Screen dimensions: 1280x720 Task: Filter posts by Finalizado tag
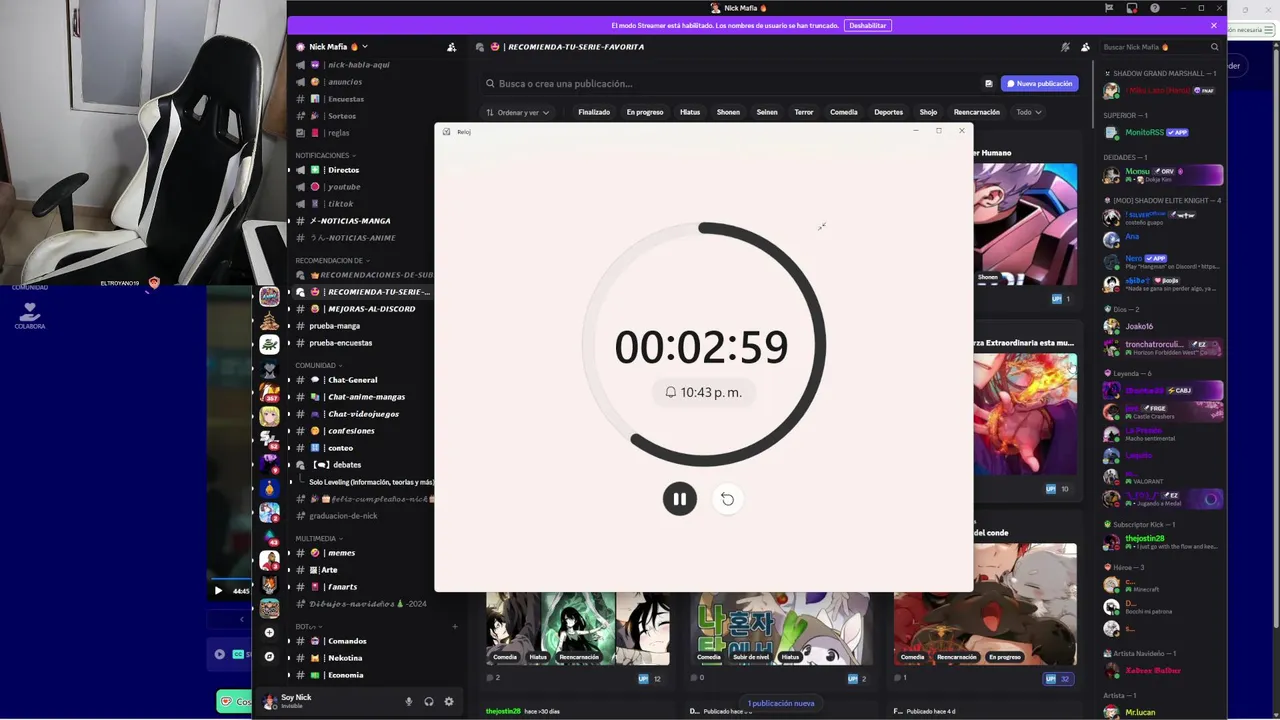pyautogui.click(x=594, y=112)
